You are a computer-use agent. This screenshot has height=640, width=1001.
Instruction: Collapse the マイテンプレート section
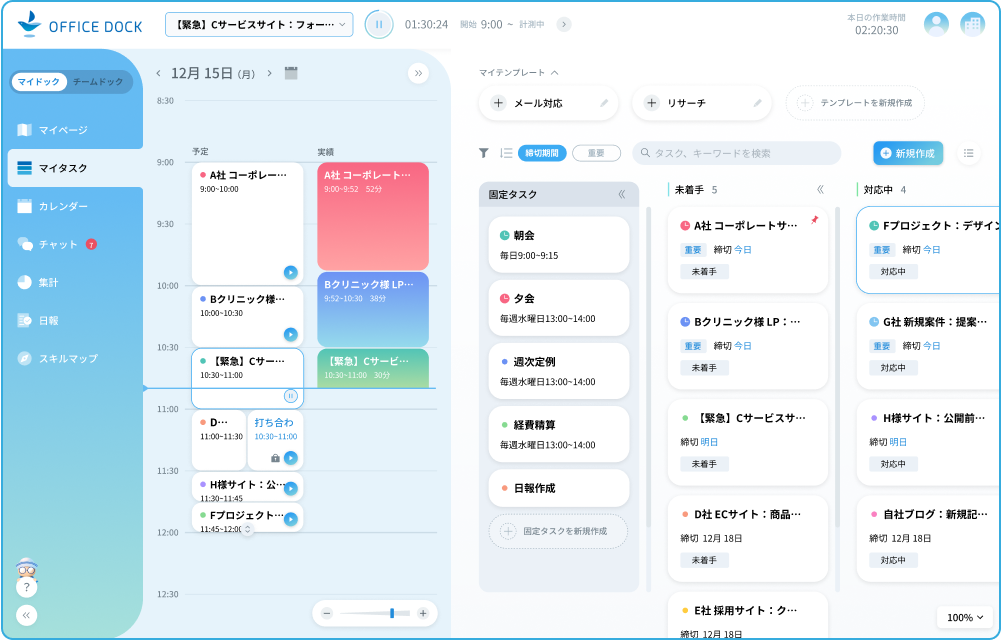[x=552, y=71]
